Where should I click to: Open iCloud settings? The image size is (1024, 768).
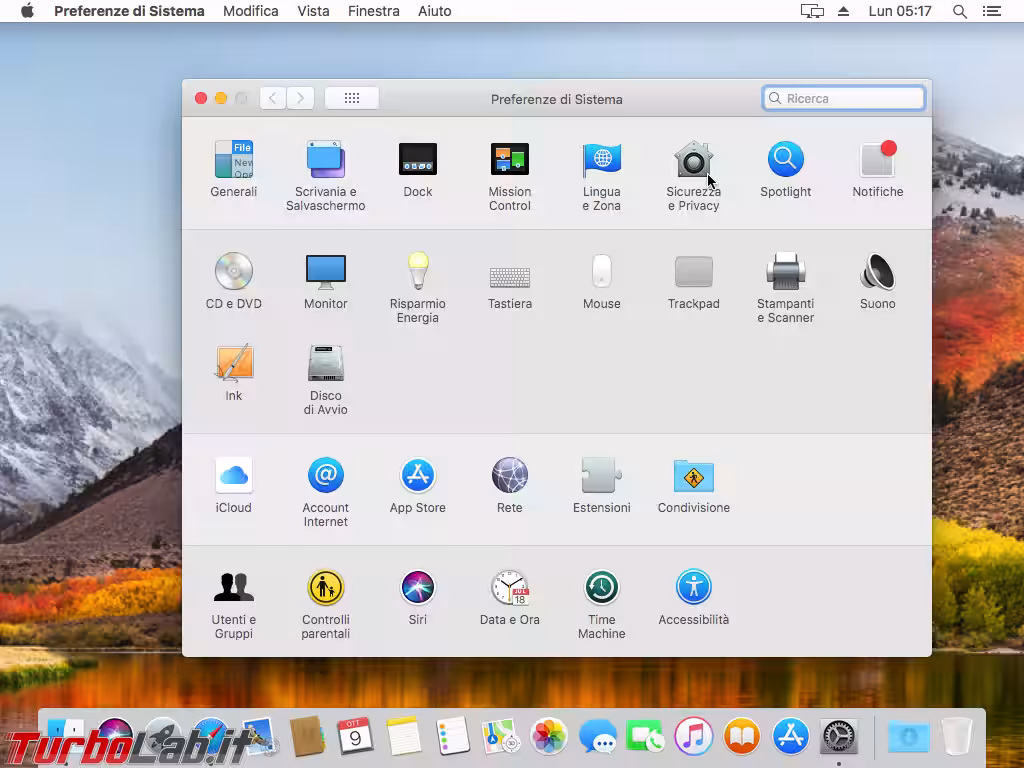[x=233, y=476]
